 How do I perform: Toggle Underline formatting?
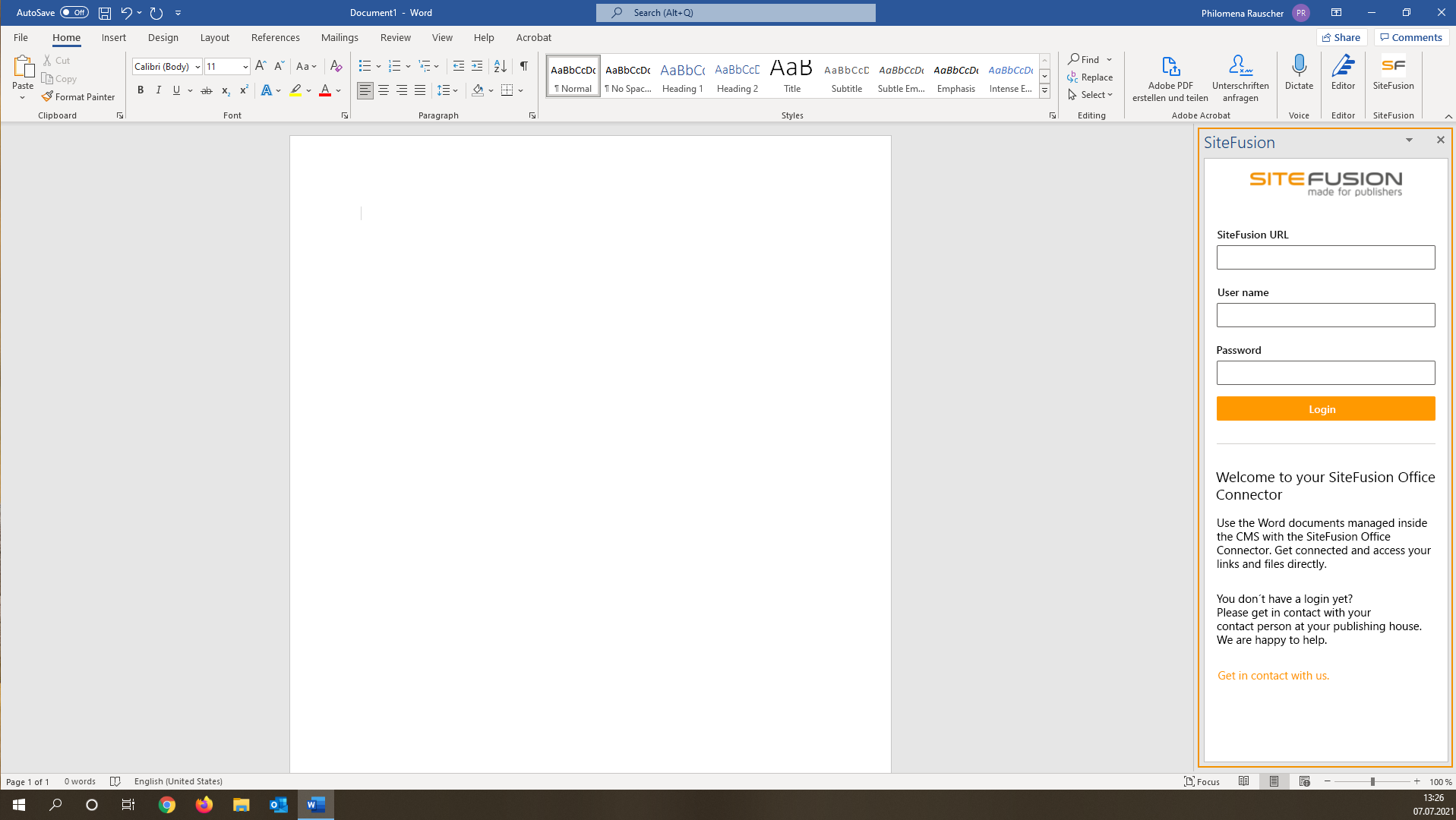[x=176, y=90]
